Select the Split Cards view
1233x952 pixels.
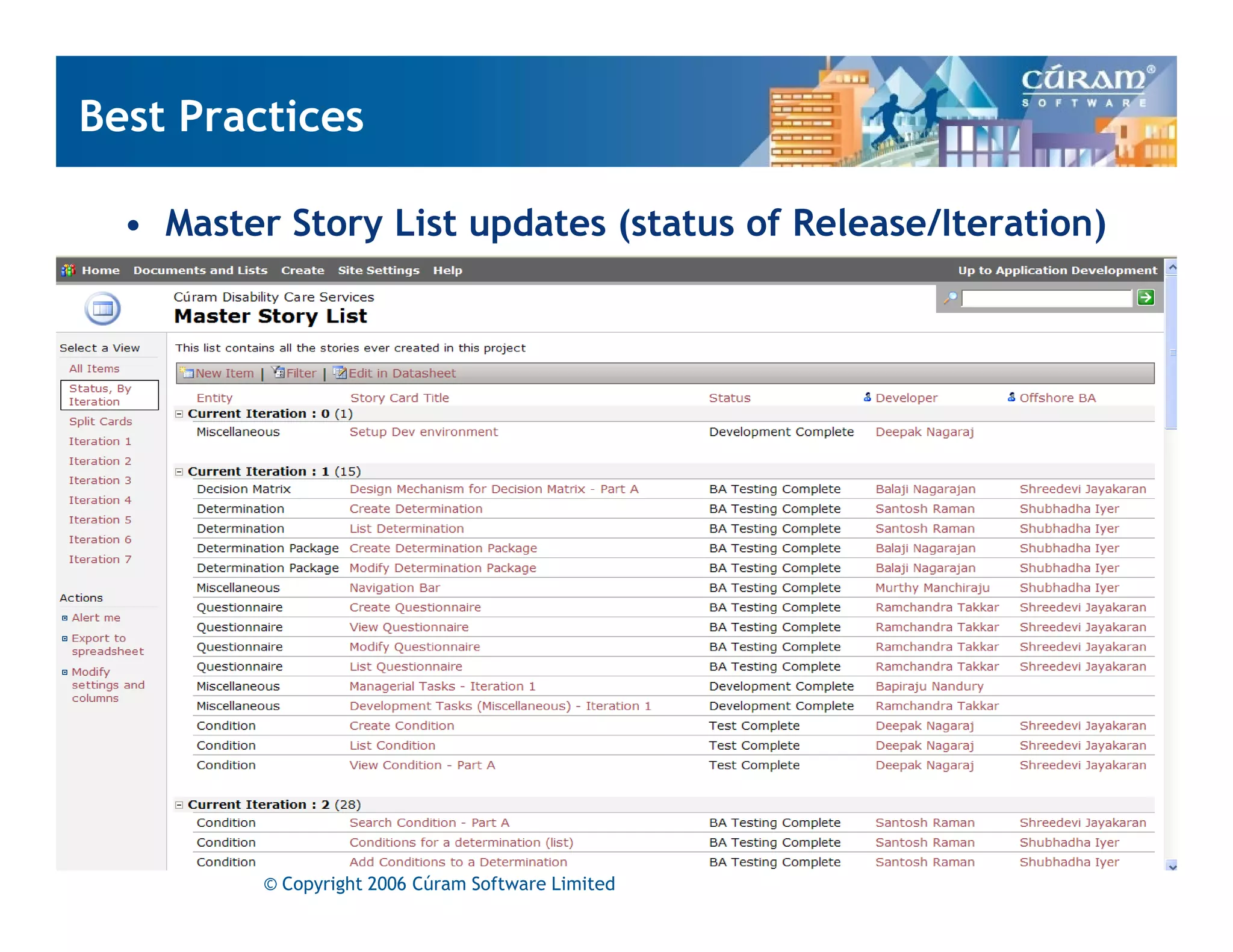coord(100,421)
